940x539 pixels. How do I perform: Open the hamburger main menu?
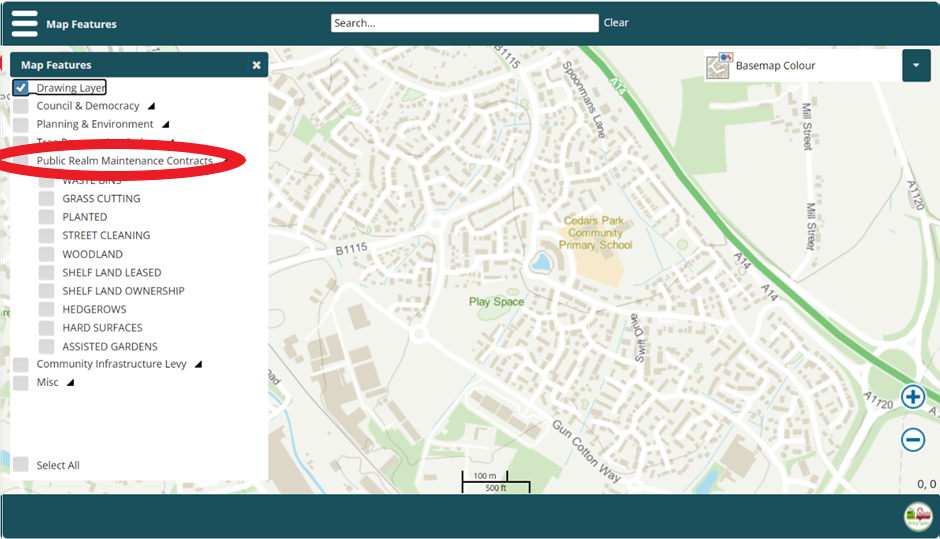pos(24,23)
